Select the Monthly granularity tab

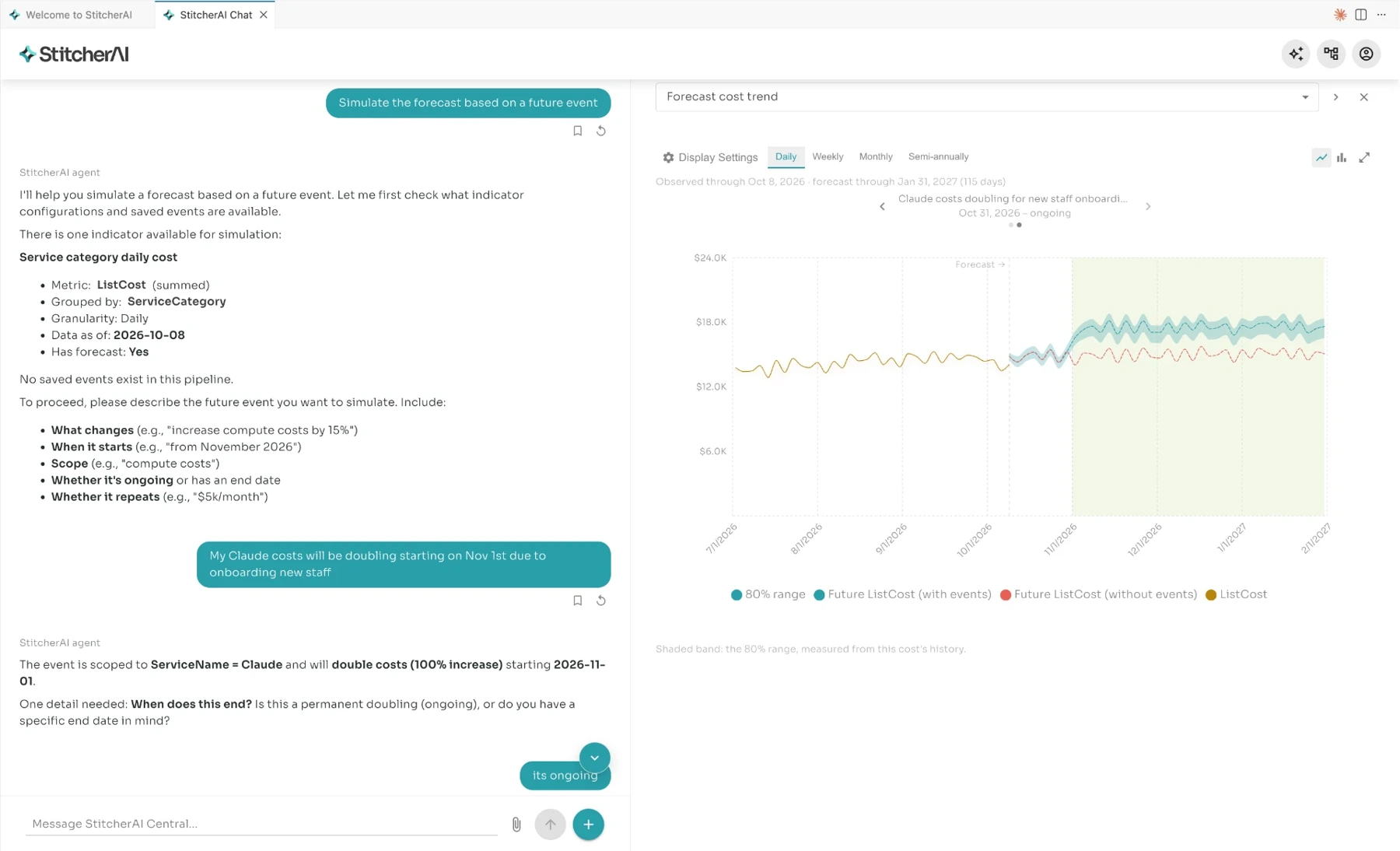click(876, 157)
